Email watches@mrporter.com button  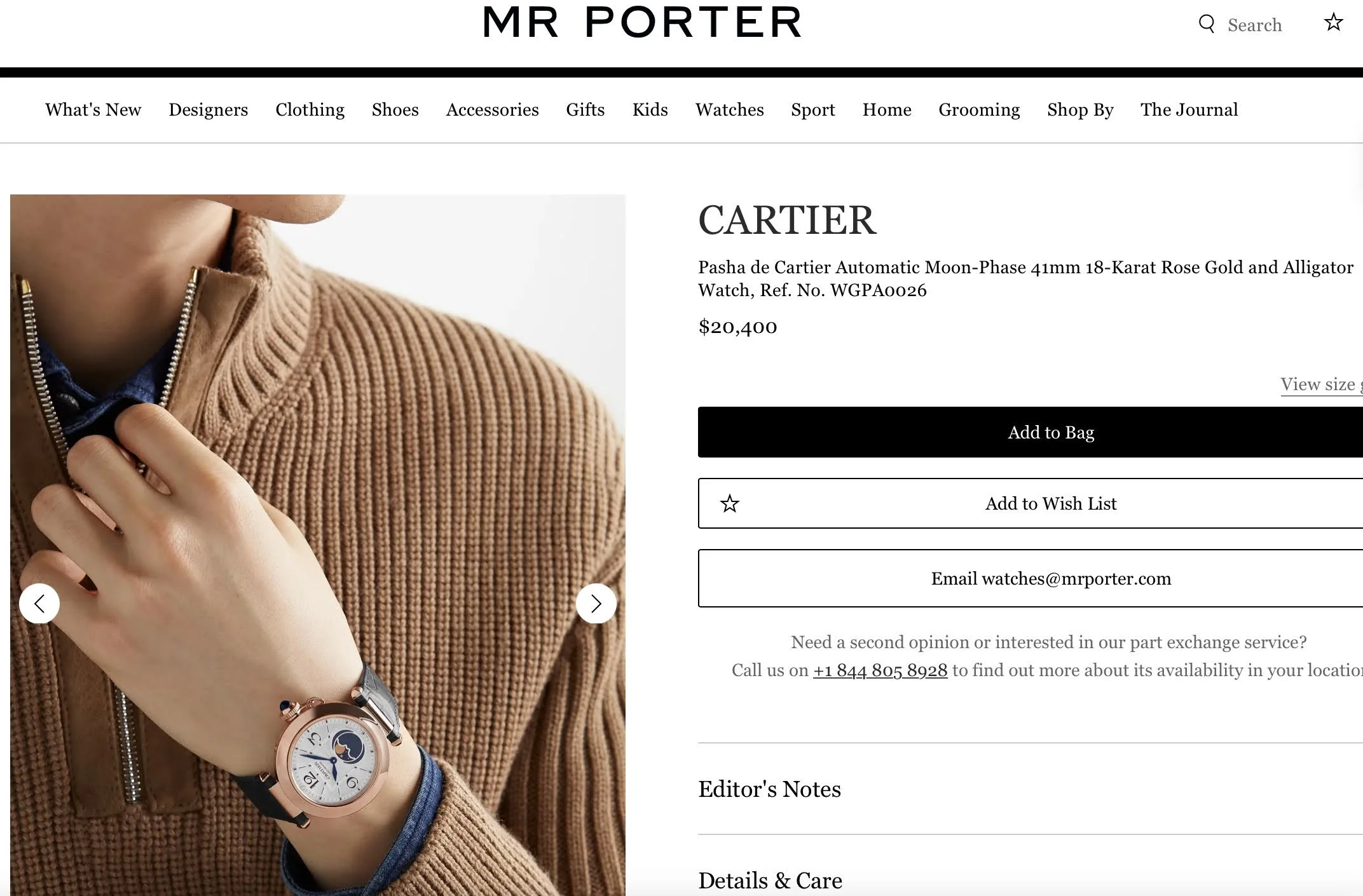click(x=1031, y=578)
